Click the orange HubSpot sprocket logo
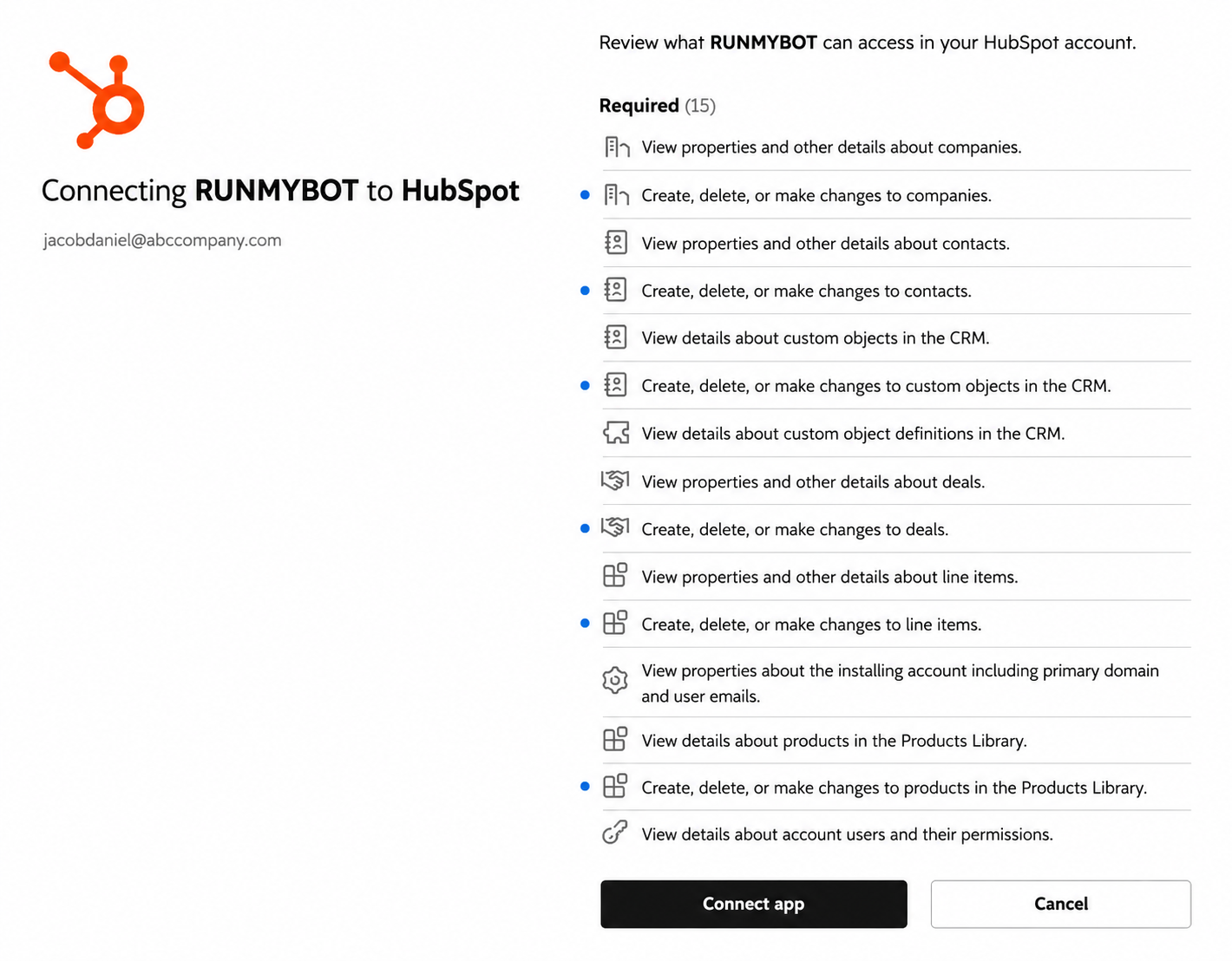Viewport: 1232px width, 961px height. tap(96, 100)
